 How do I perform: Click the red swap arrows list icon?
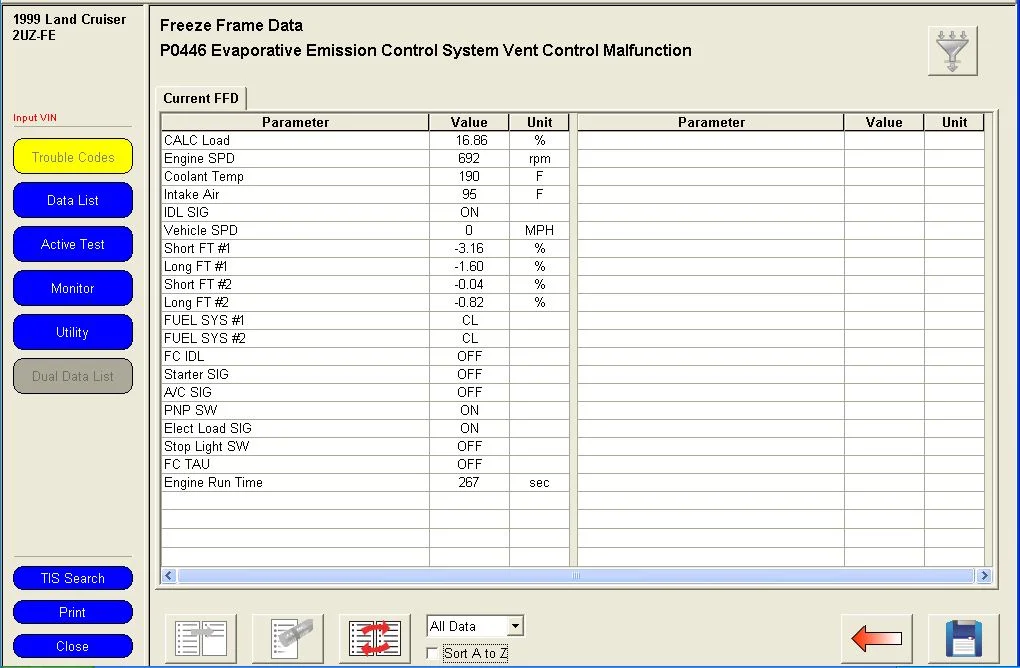(x=375, y=639)
